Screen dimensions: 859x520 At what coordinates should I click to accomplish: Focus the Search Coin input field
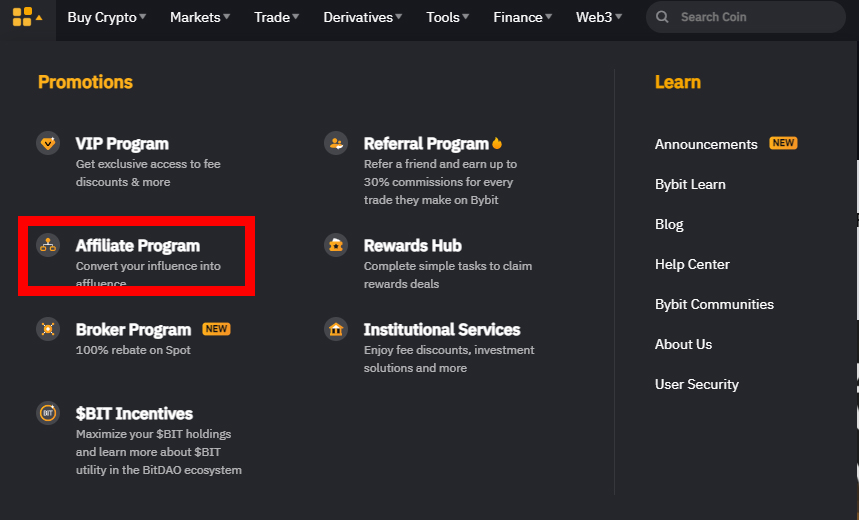[746, 17]
